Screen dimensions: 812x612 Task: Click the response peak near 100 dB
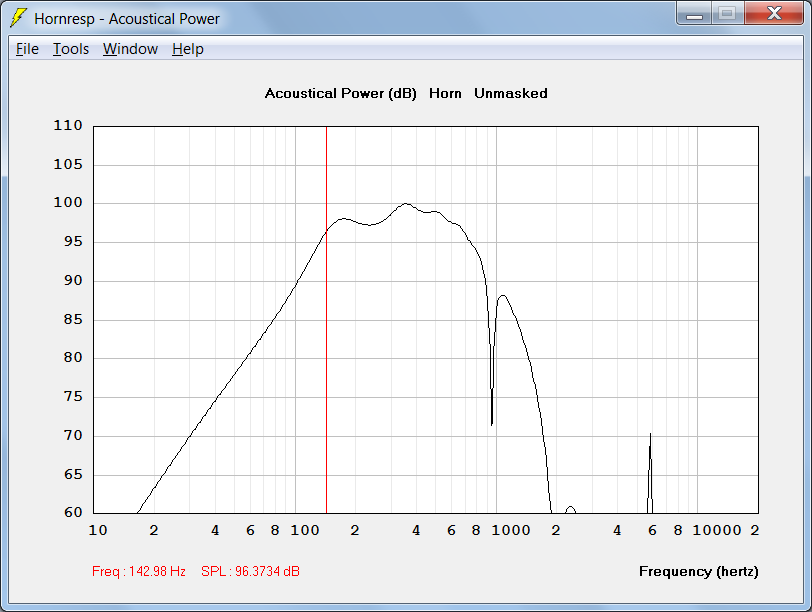pos(405,204)
